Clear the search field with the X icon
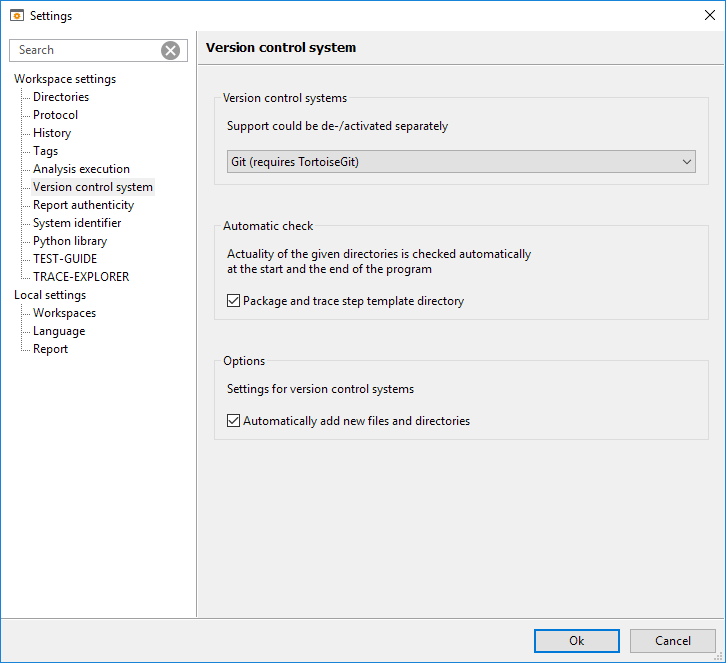Viewport: 726px width, 663px height. [x=171, y=51]
